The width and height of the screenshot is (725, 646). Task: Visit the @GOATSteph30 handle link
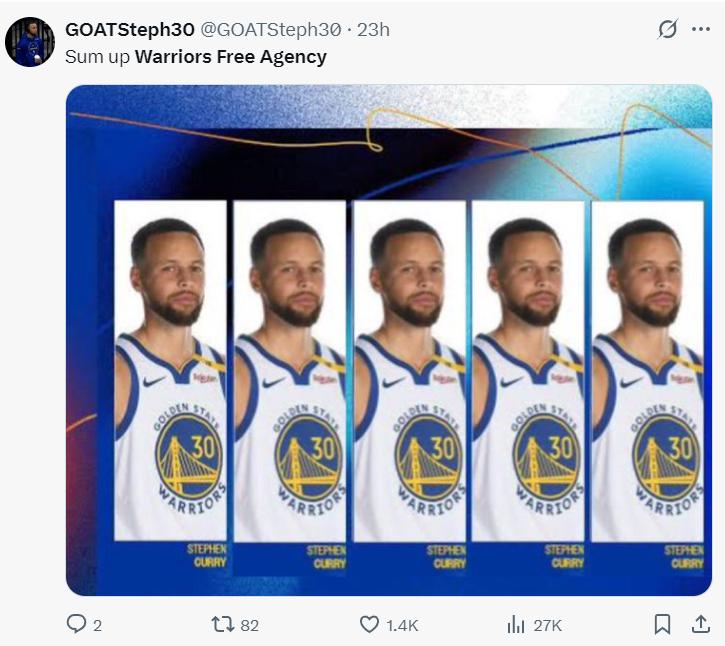click(271, 30)
